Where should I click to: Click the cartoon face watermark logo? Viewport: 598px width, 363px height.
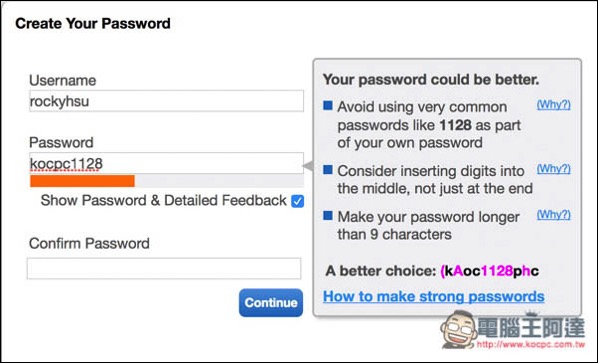tap(458, 328)
